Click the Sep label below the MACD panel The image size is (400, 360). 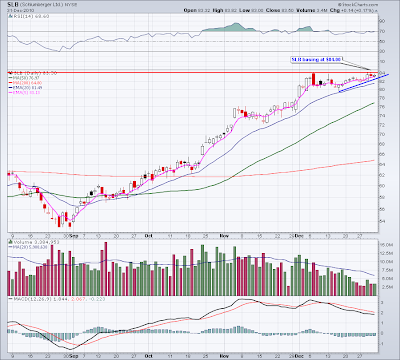click(x=74, y=356)
